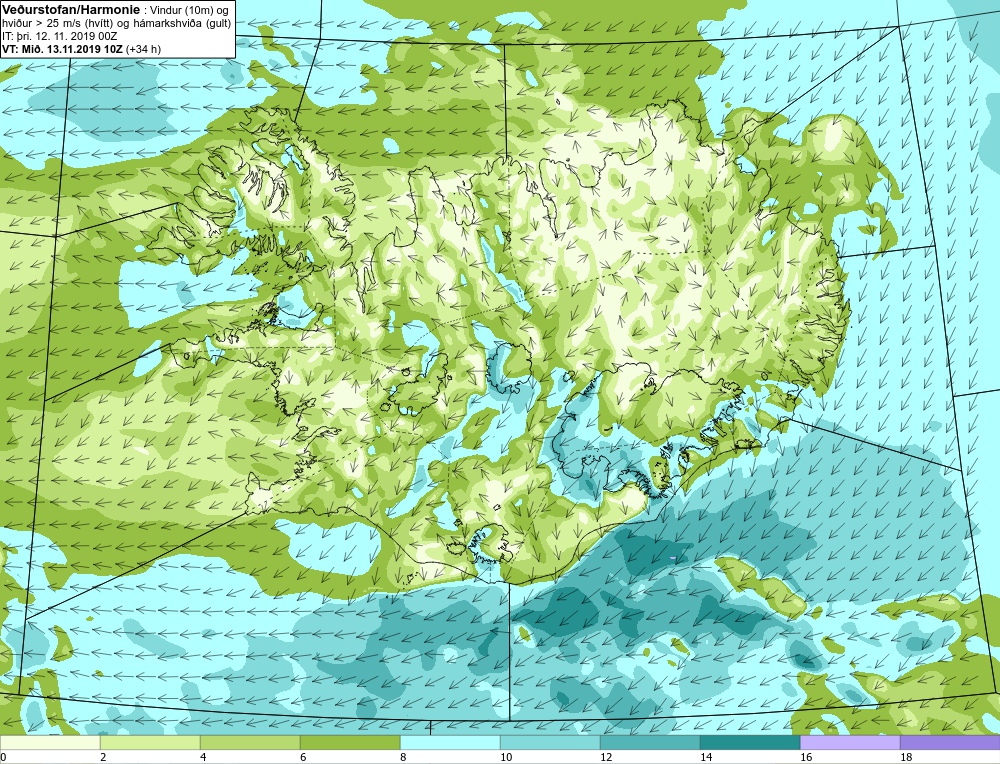The width and height of the screenshot is (1000, 764).
Task: Click the legend value label '16'
Action: pyautogui.click(x=806, y=757)
